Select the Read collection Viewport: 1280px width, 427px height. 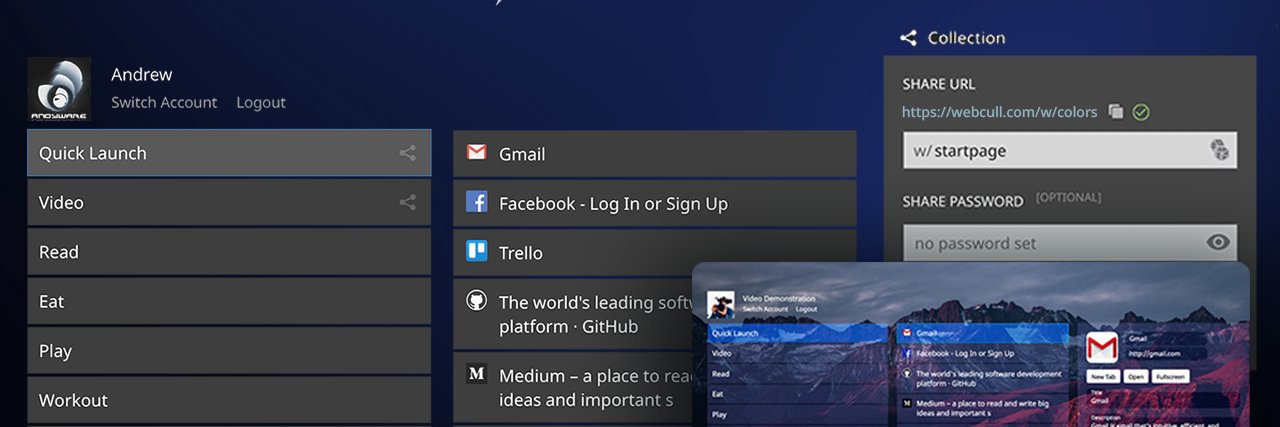click(229, 252)
